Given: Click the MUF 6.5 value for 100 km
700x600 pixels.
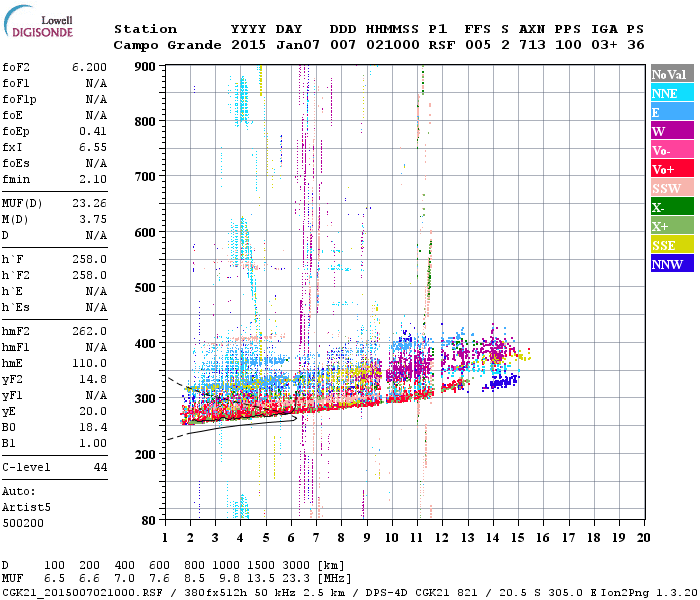Looking at the screenshot, I should tap(54, 578).
